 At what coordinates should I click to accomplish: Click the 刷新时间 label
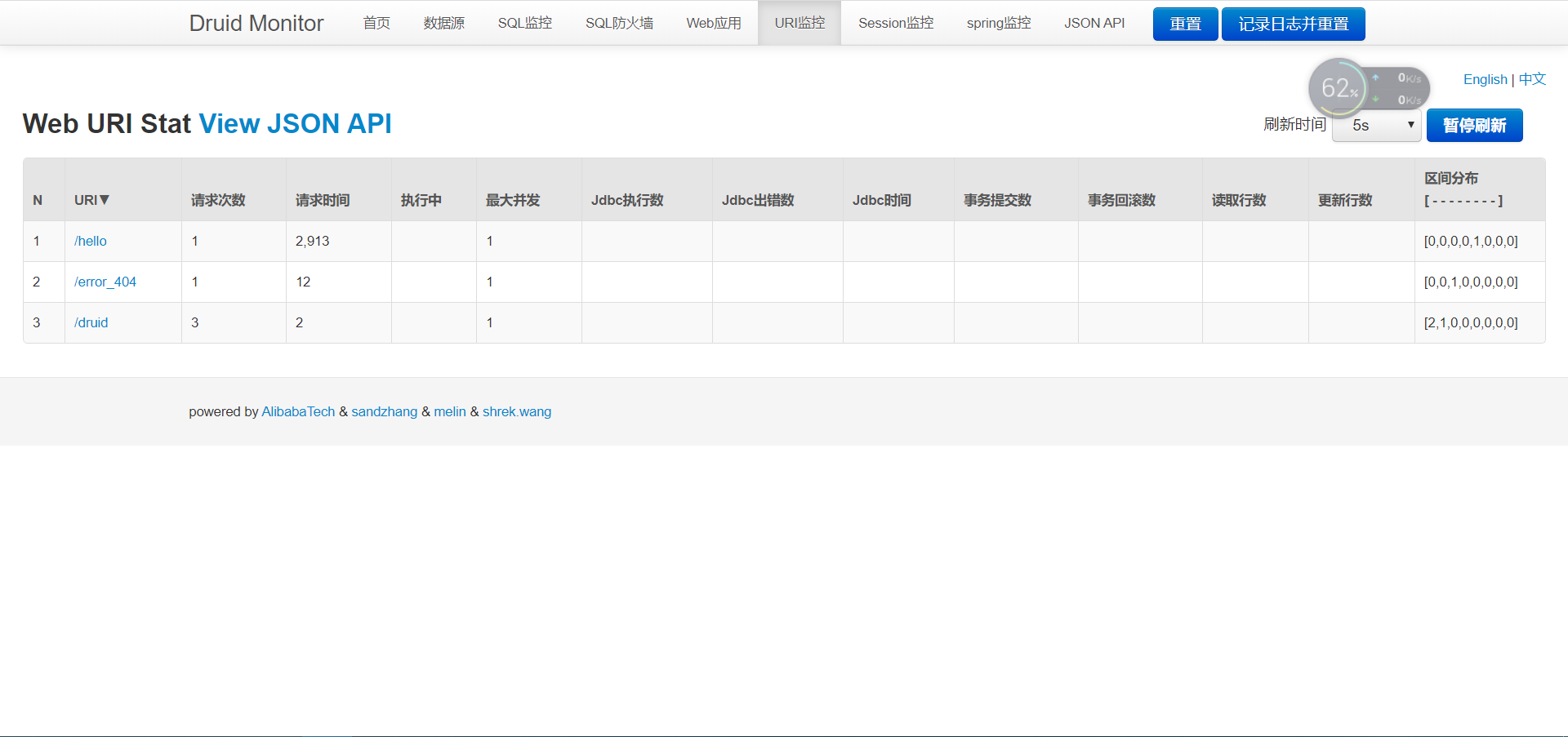pos(1294,124)
